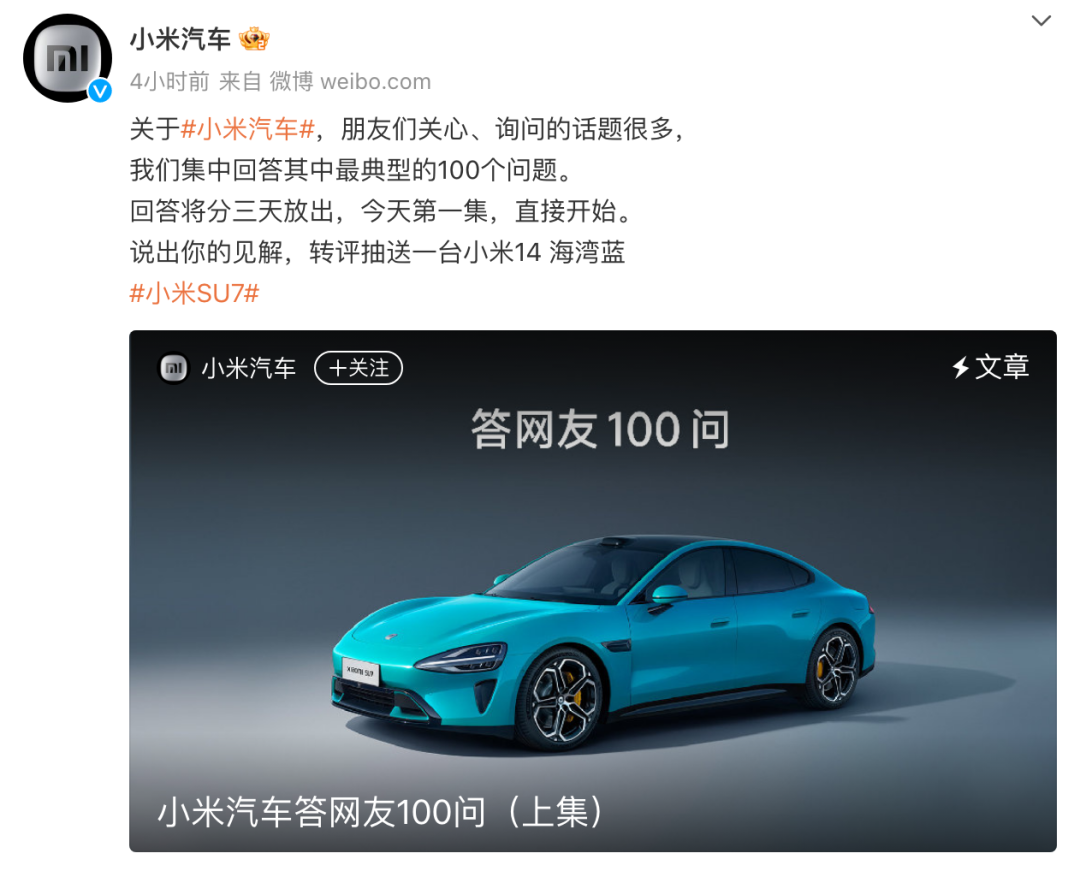The width and height of the screenshot is (1080, 871).
Task: Open the post options chevron dropdown
Action: (x=1041, y=21)
